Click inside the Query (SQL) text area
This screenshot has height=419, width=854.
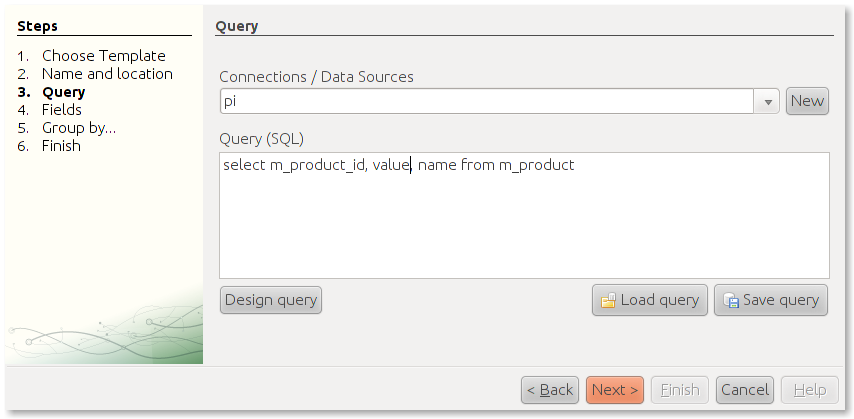523,220
